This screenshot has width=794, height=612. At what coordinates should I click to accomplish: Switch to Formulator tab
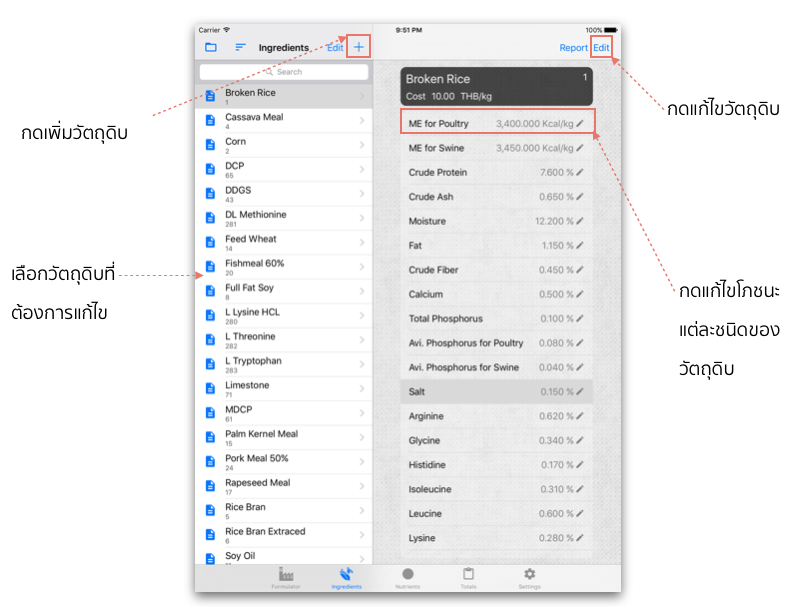(x=286, y=578)
